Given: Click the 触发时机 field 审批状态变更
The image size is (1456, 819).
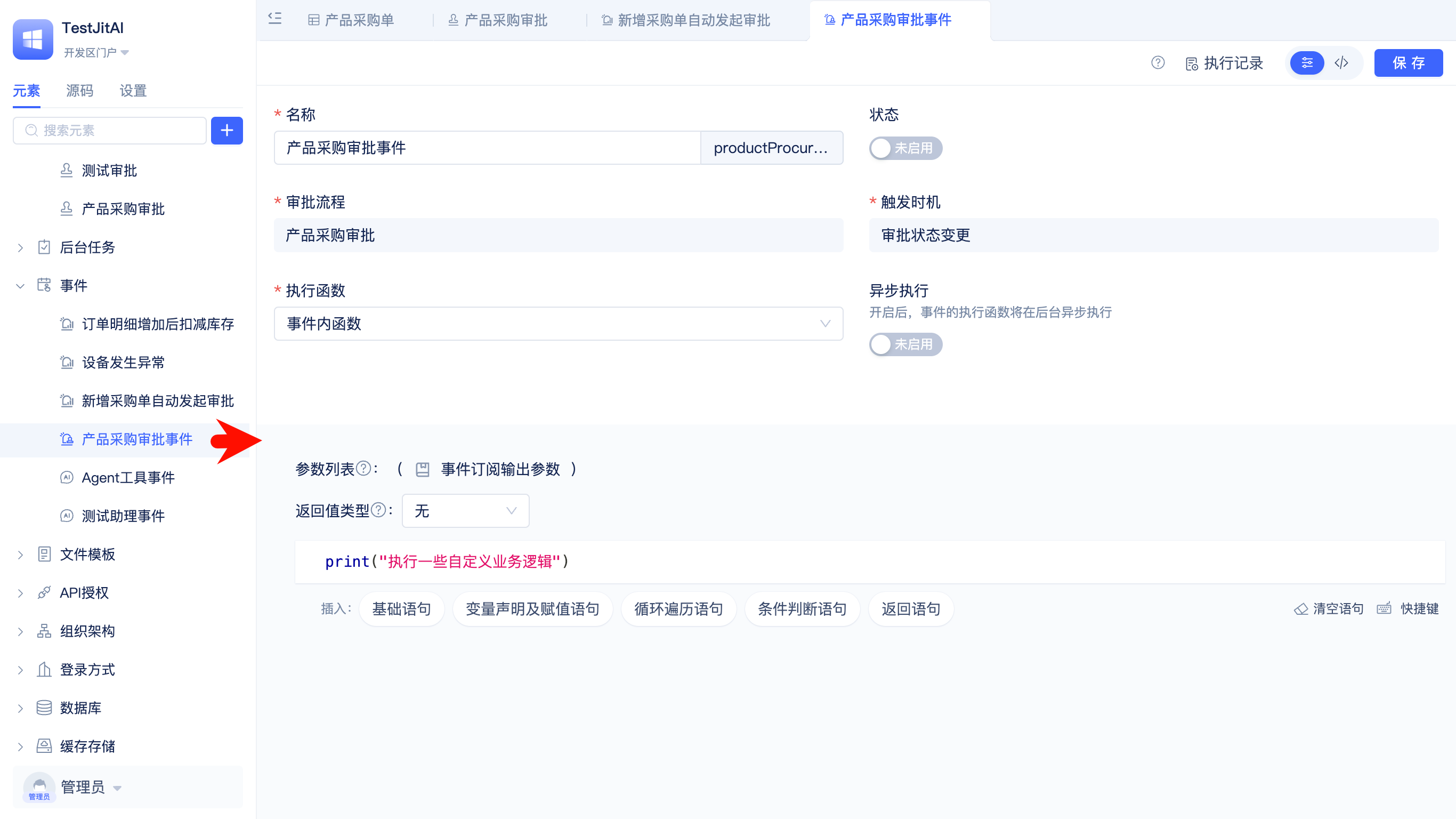Looking at the screenshot, I should 1154,235.
